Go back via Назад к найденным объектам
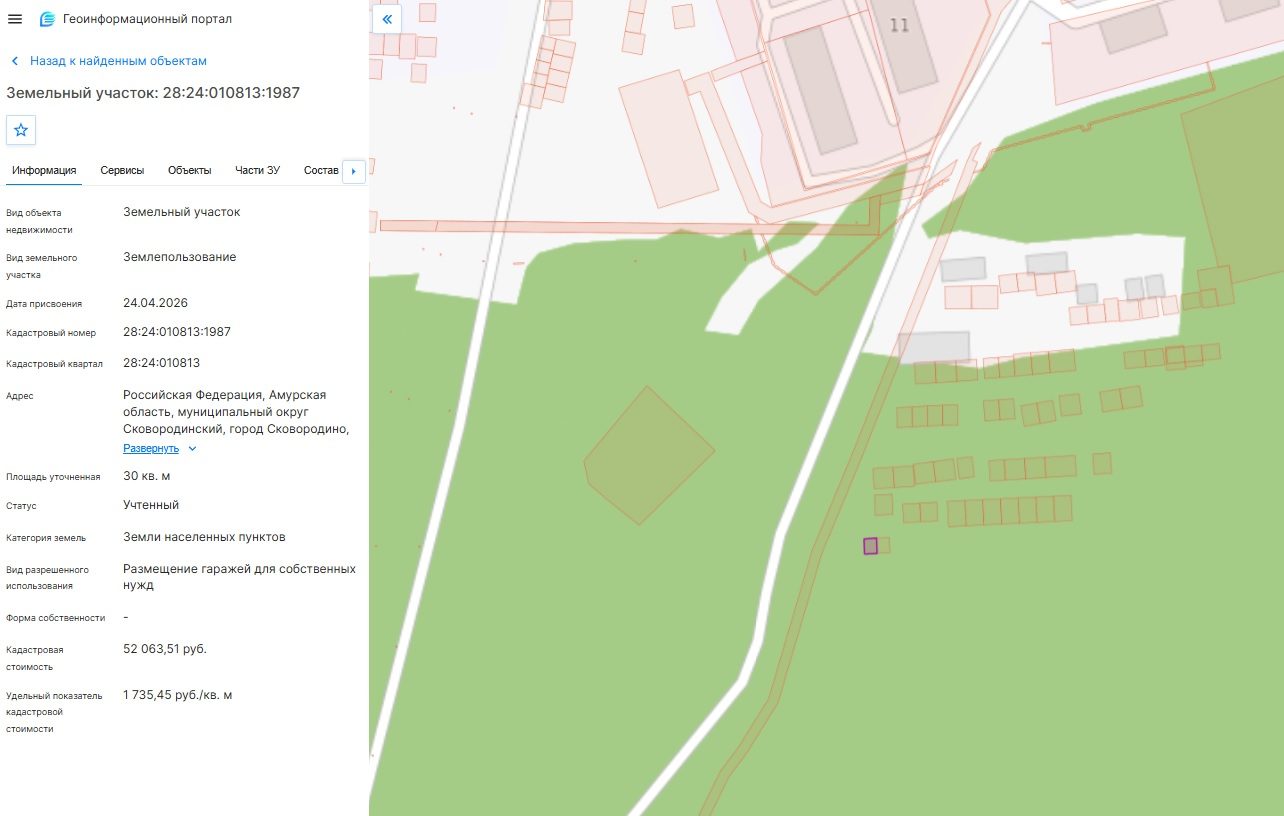The height and width of the screenshot is (816, 1284). pos(109,61)
